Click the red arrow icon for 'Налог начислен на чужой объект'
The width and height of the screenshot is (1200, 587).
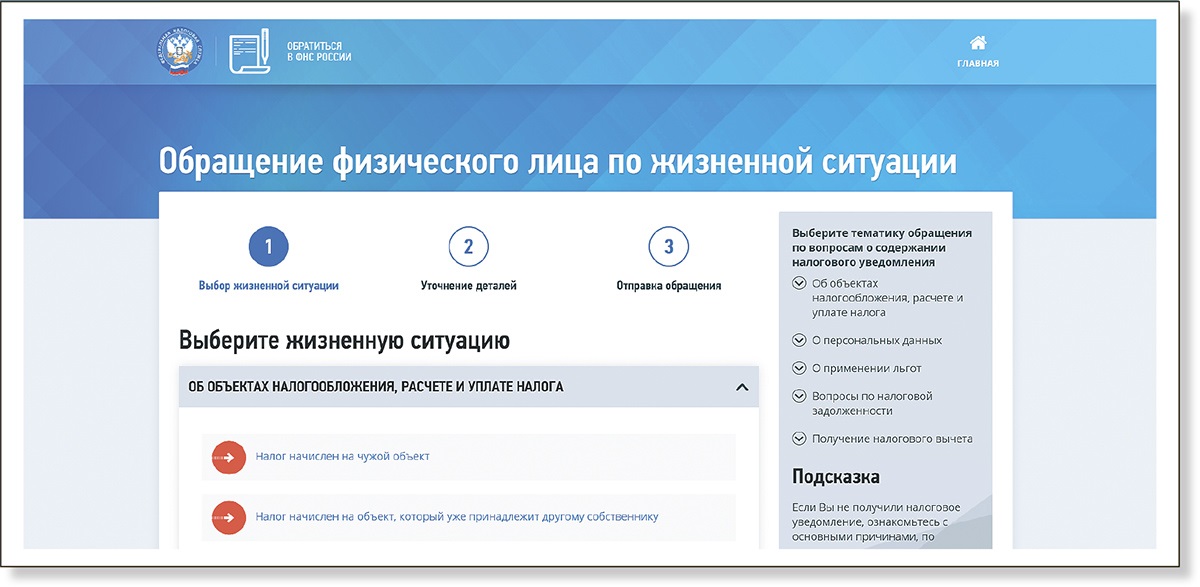tap(227, 457)
